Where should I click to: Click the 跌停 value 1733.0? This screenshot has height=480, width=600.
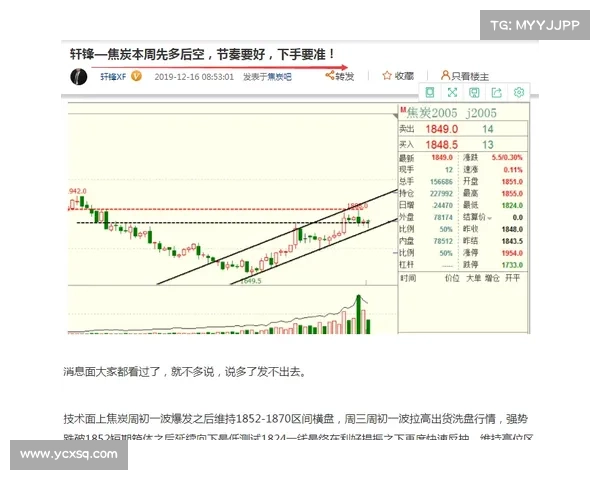pos(513,265)
